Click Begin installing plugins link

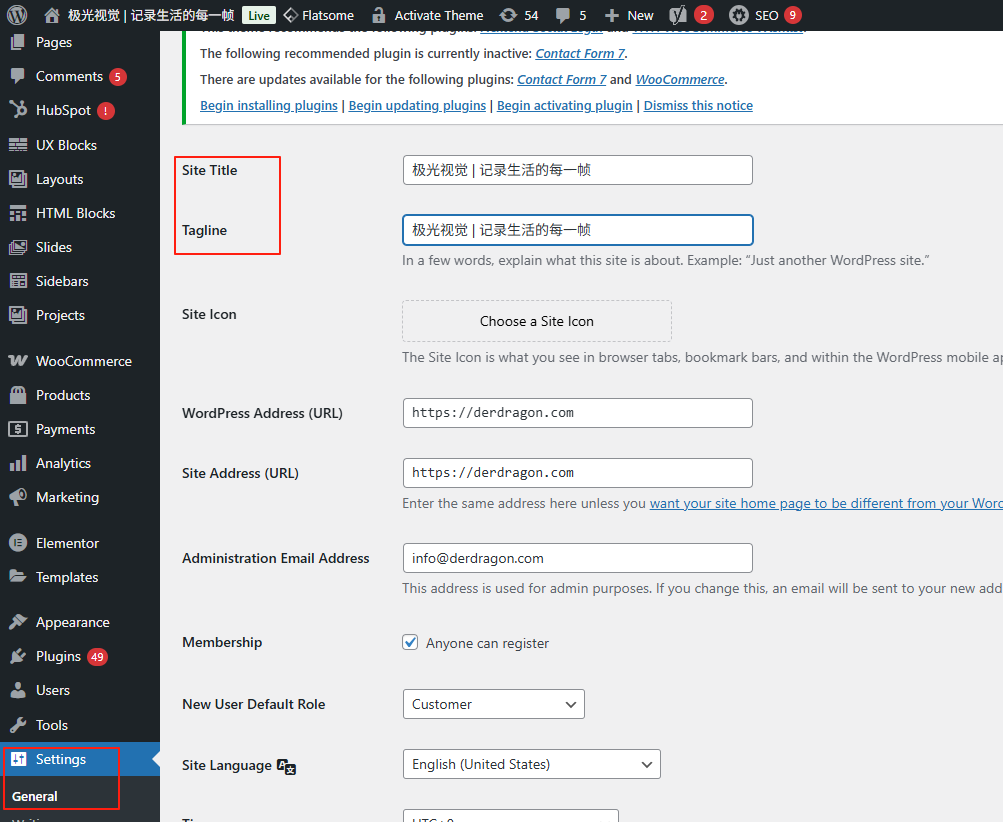(x=268, y=105)
